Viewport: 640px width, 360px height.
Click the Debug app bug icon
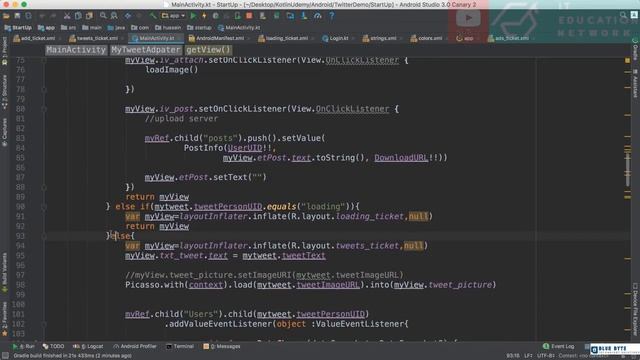(216, 16)
